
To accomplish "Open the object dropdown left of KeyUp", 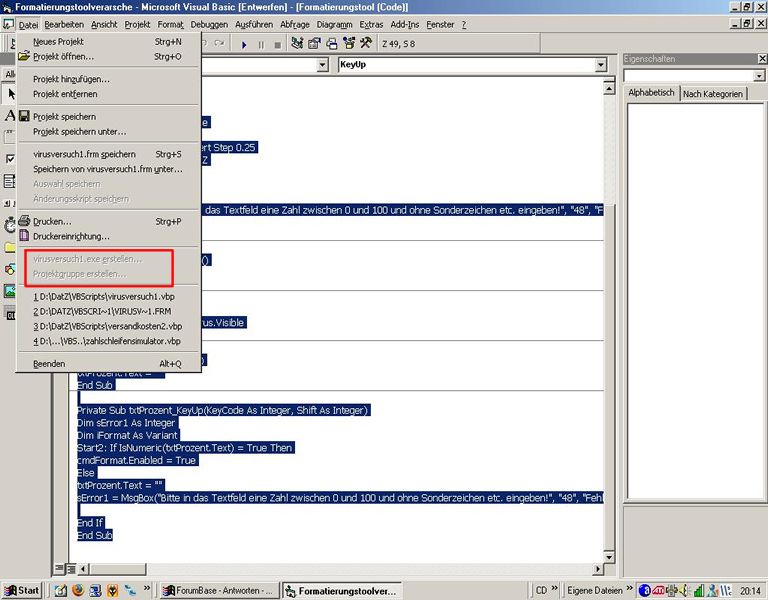I will coord(322,65).
